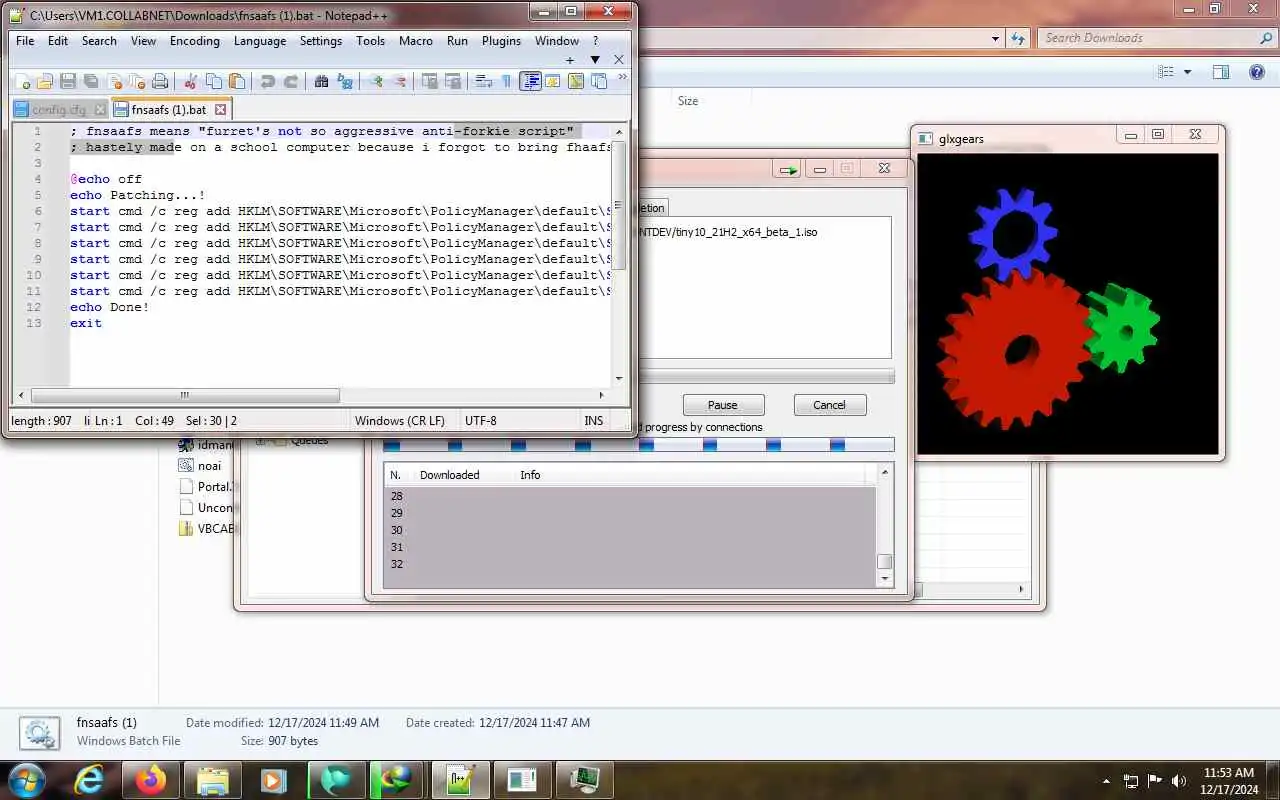Click the Zoom In toolbar icon
This screenshot has width=1280, height=800.
tap(375, 82)
